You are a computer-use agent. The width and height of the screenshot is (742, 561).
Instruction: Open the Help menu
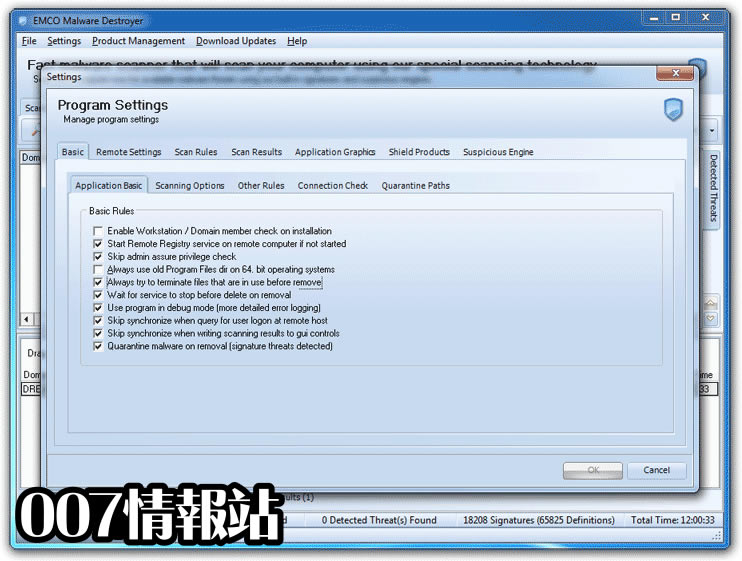297,41
